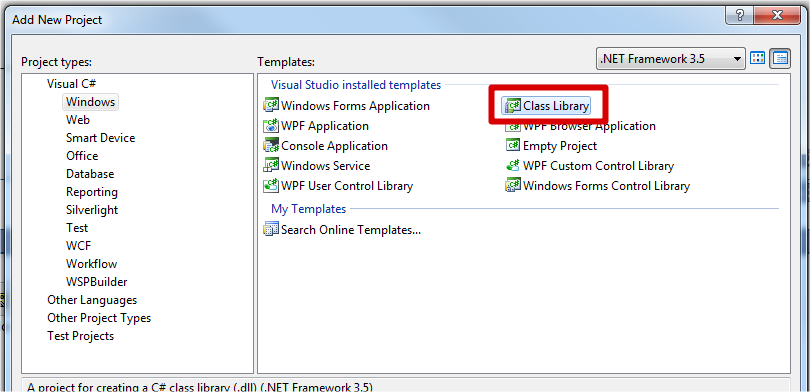Select the WPF User Control Library icon
This screenshot has width=810, height=392.
point(271,186)
